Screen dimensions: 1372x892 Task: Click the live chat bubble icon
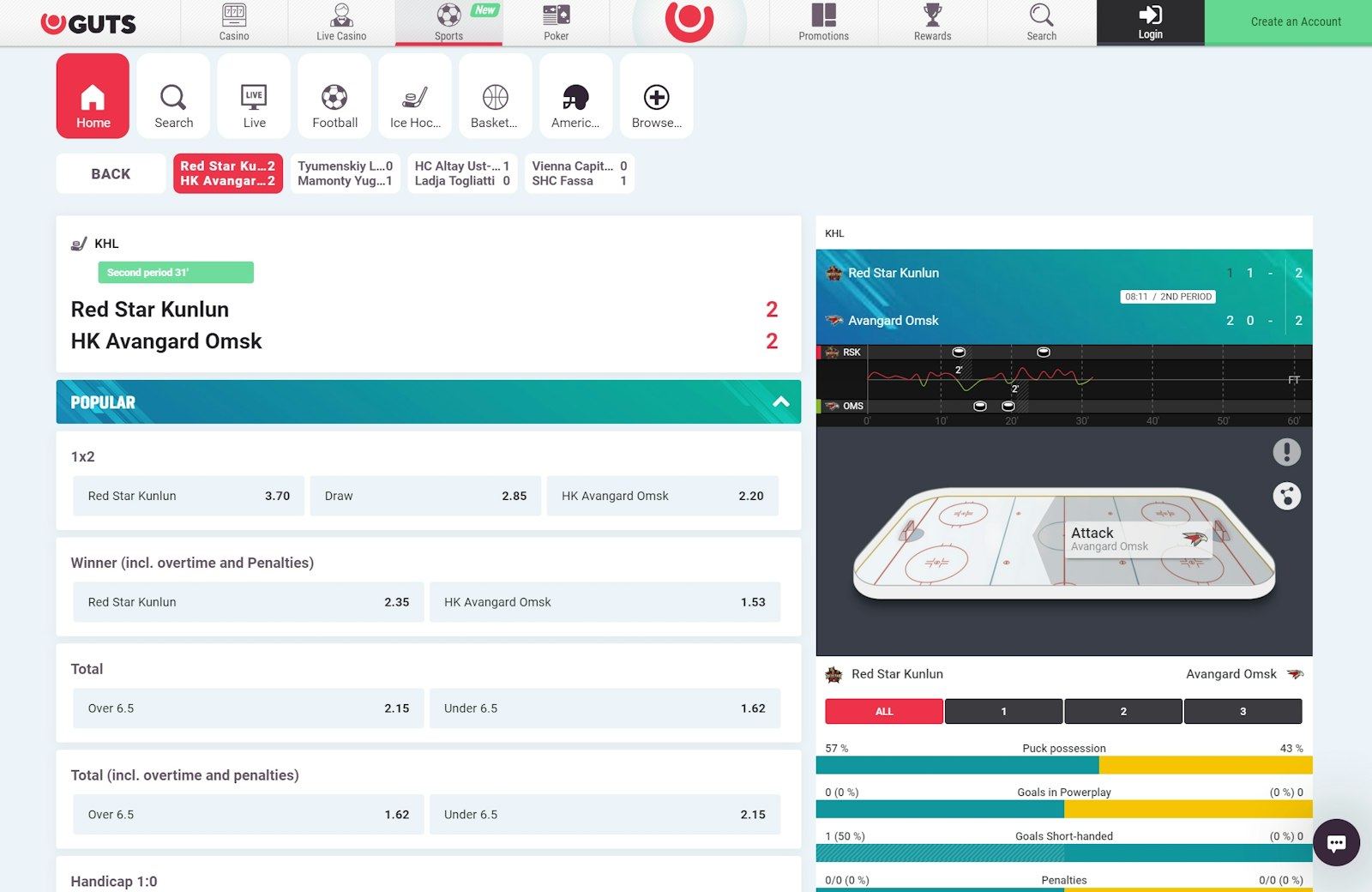[x=1335, y=842]
